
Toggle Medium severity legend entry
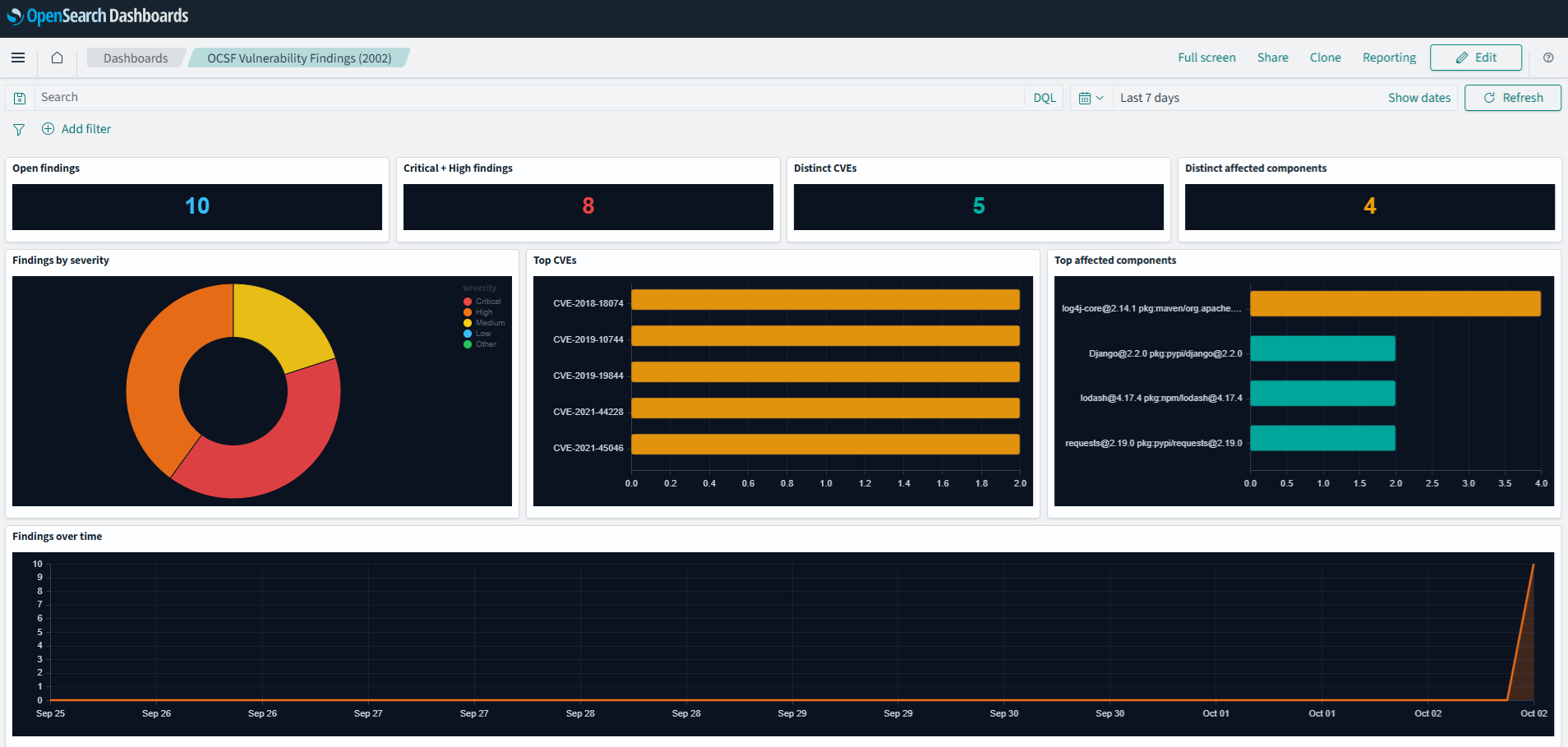[484, 323]
